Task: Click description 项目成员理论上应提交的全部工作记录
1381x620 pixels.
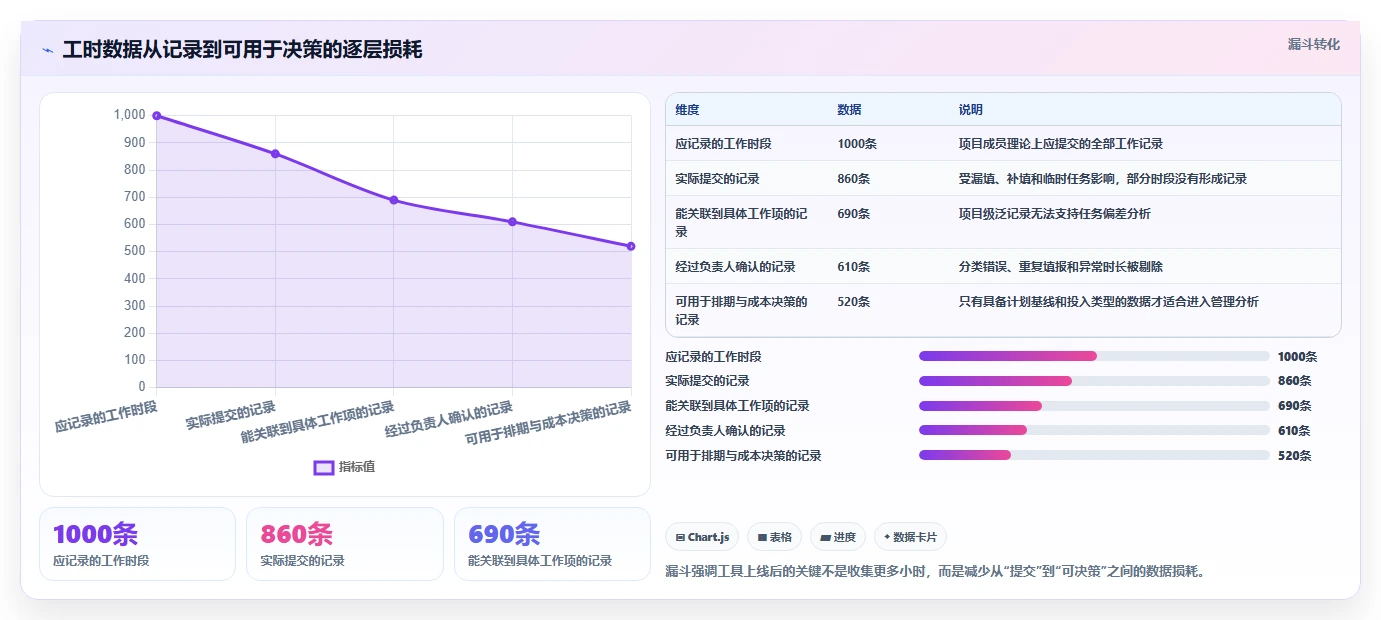Action: (1060, 144)
